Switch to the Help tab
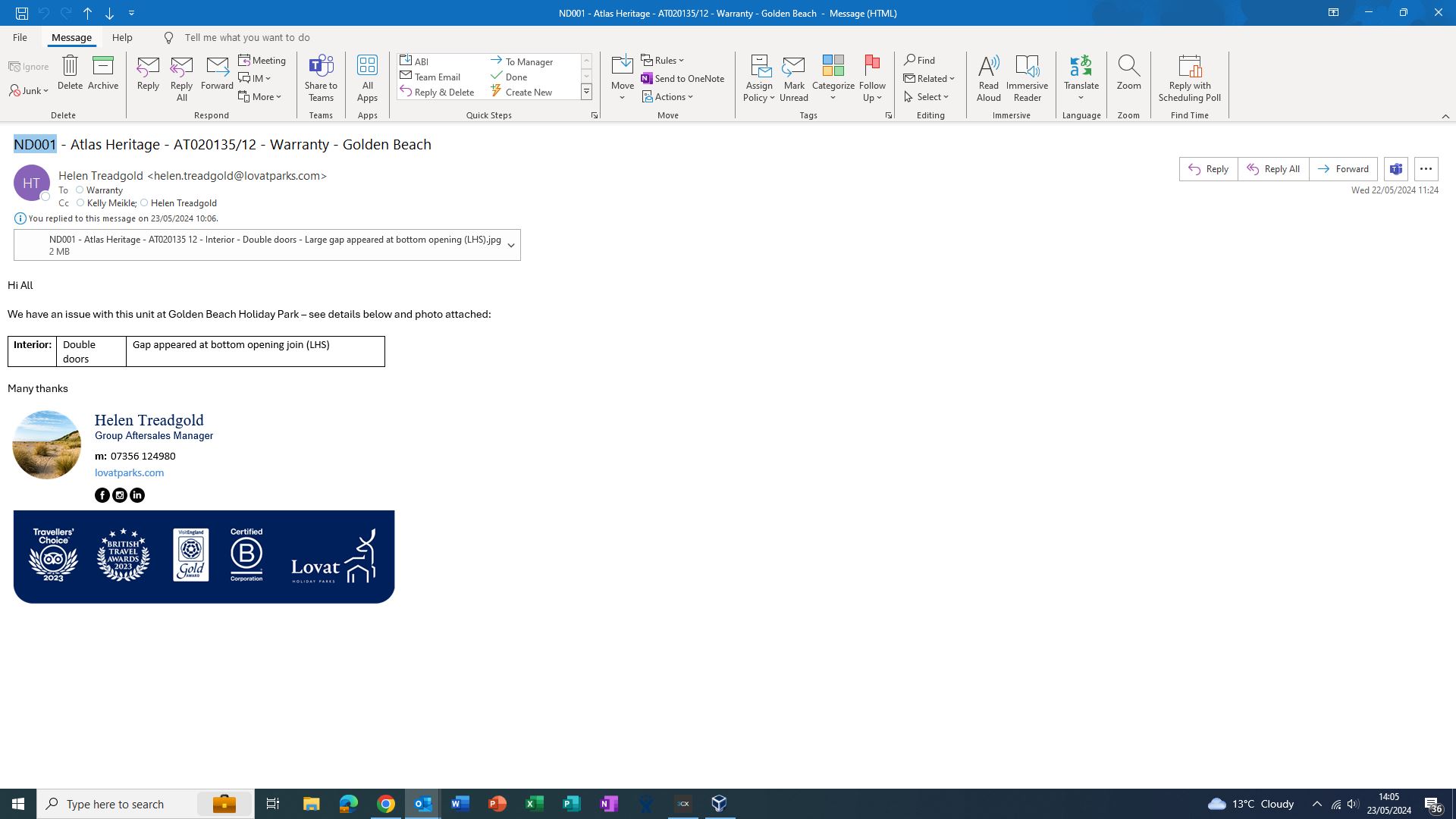Viewport: 1456px width, 819px height. point(122,37)
